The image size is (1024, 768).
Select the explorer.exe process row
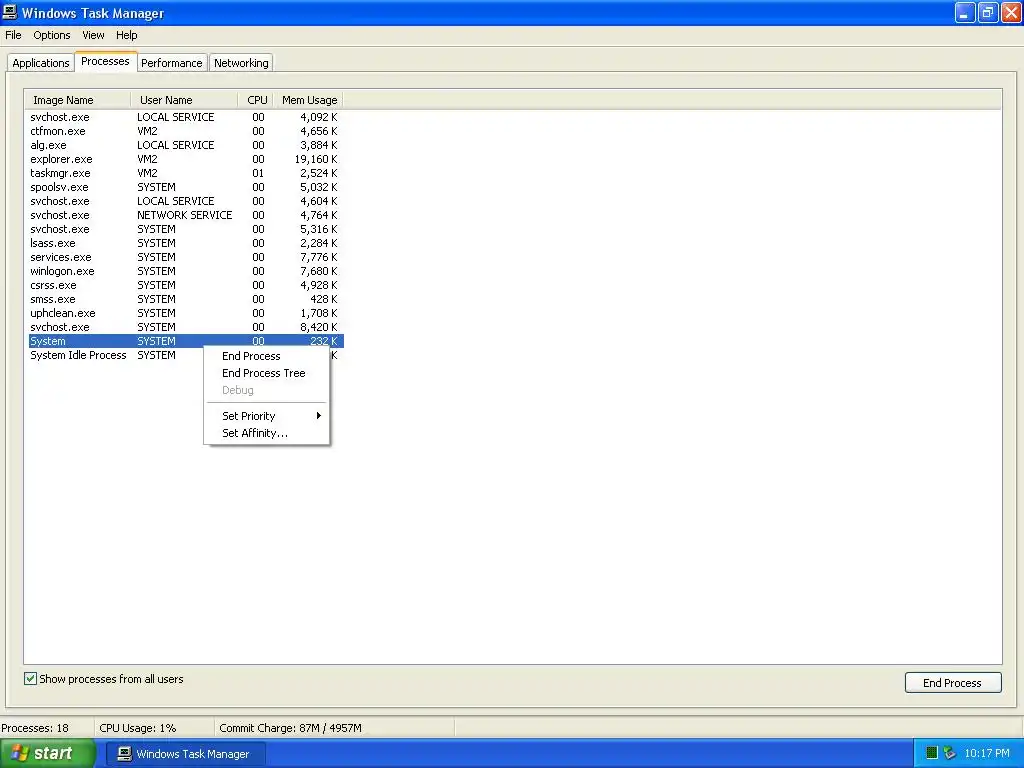(x=186, y=159)
